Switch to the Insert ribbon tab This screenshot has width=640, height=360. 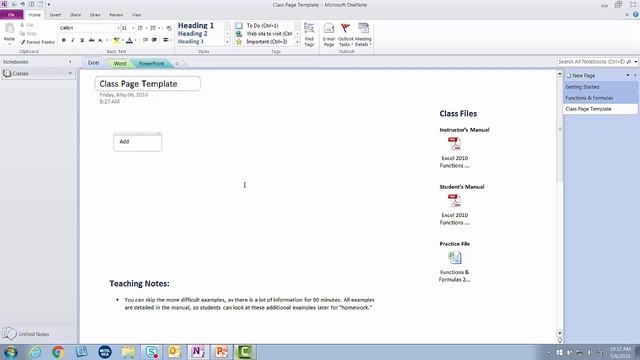pos(55,15)
